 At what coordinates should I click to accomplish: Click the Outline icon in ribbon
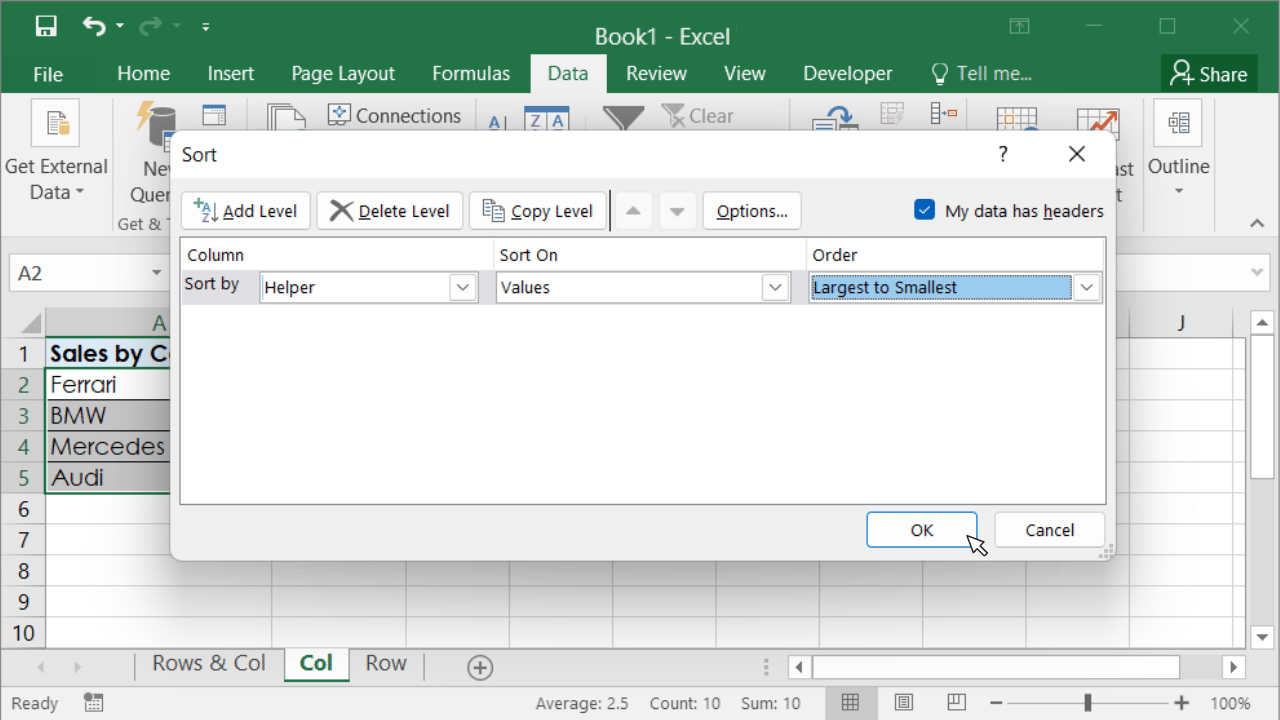tap(1178, 124)
